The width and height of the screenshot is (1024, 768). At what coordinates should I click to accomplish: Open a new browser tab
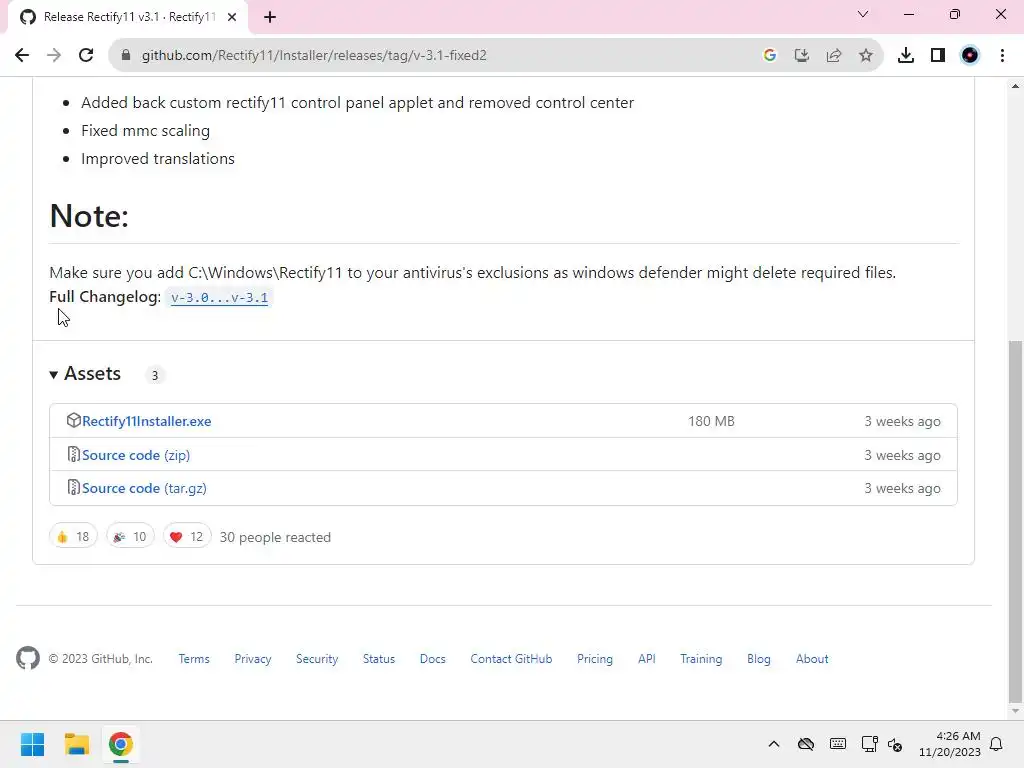(x=270, y=17)
